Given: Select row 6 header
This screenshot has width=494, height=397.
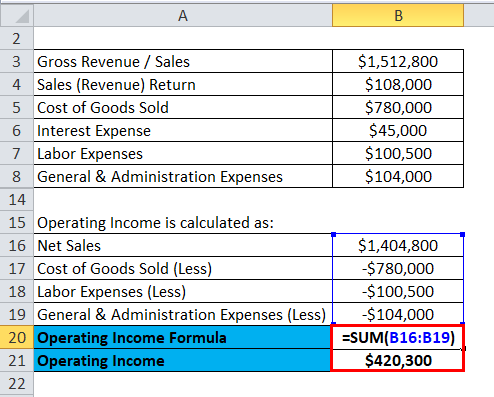Looking at the screenshot, I should (x=17, y=130).
